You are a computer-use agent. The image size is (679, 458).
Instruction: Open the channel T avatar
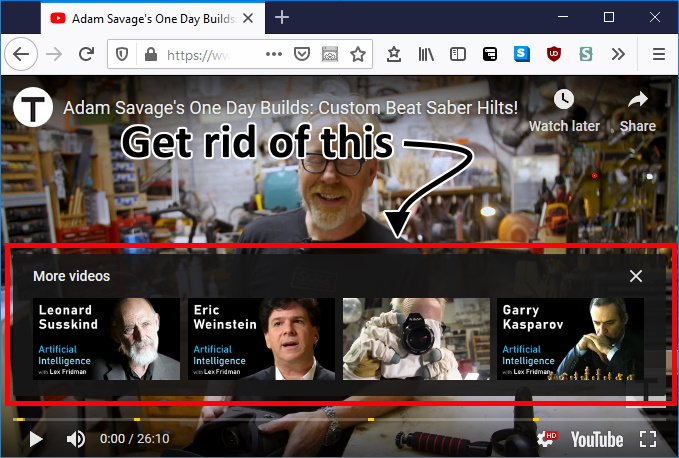[33, 107]
